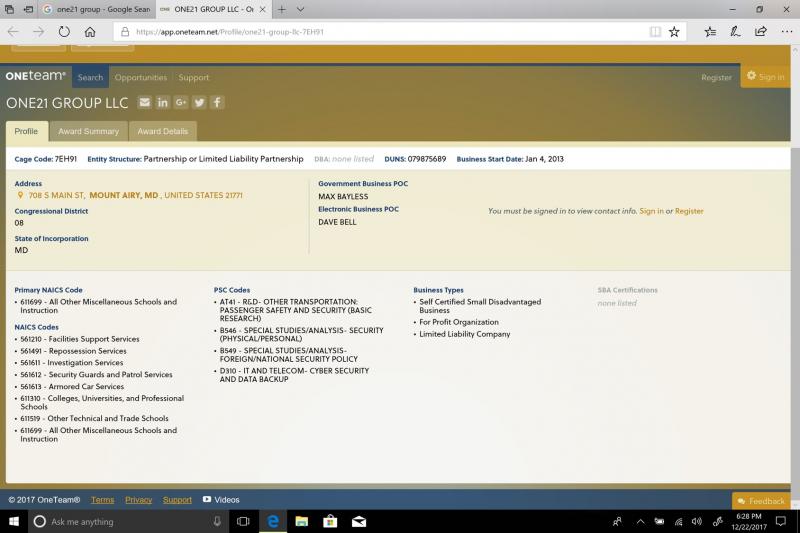
Task: Refresh the page
Action: click(x=64, y=32)
